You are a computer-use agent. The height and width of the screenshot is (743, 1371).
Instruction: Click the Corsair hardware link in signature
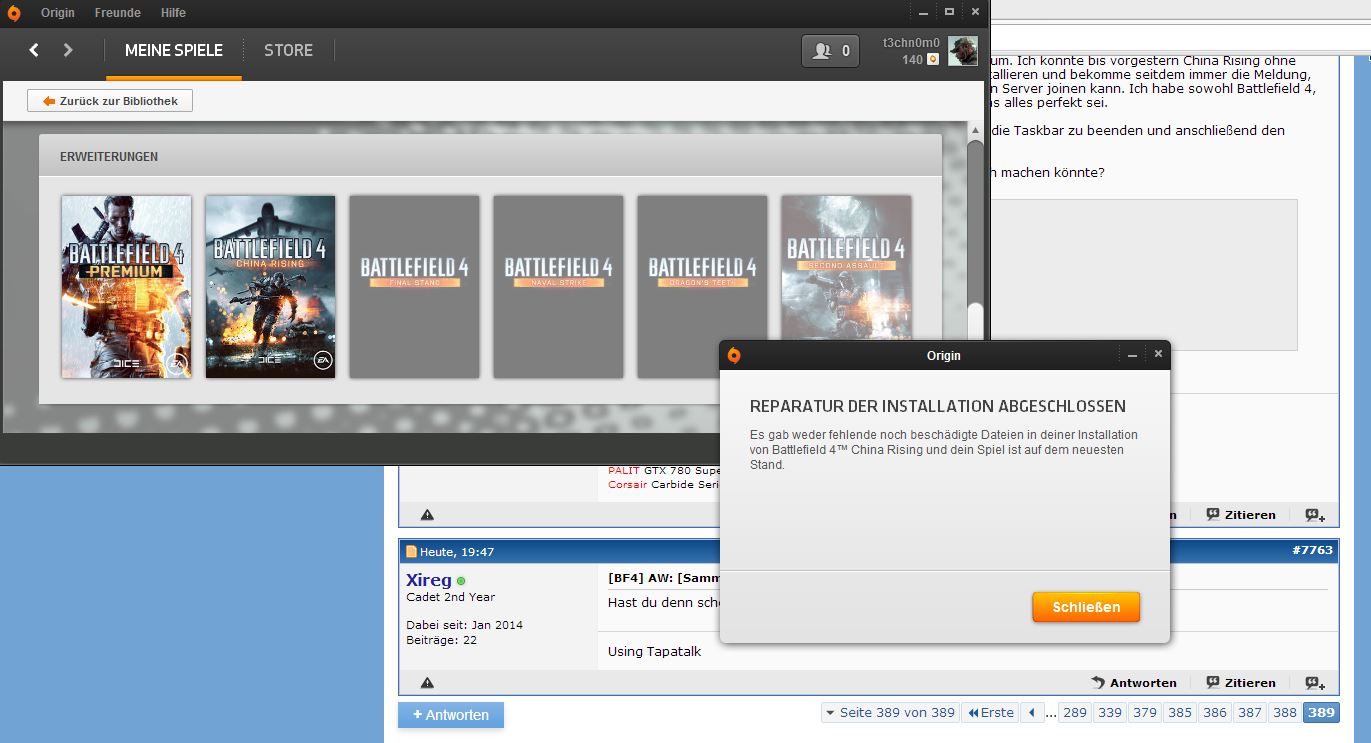pyautogui.click(x=628, y=484)
